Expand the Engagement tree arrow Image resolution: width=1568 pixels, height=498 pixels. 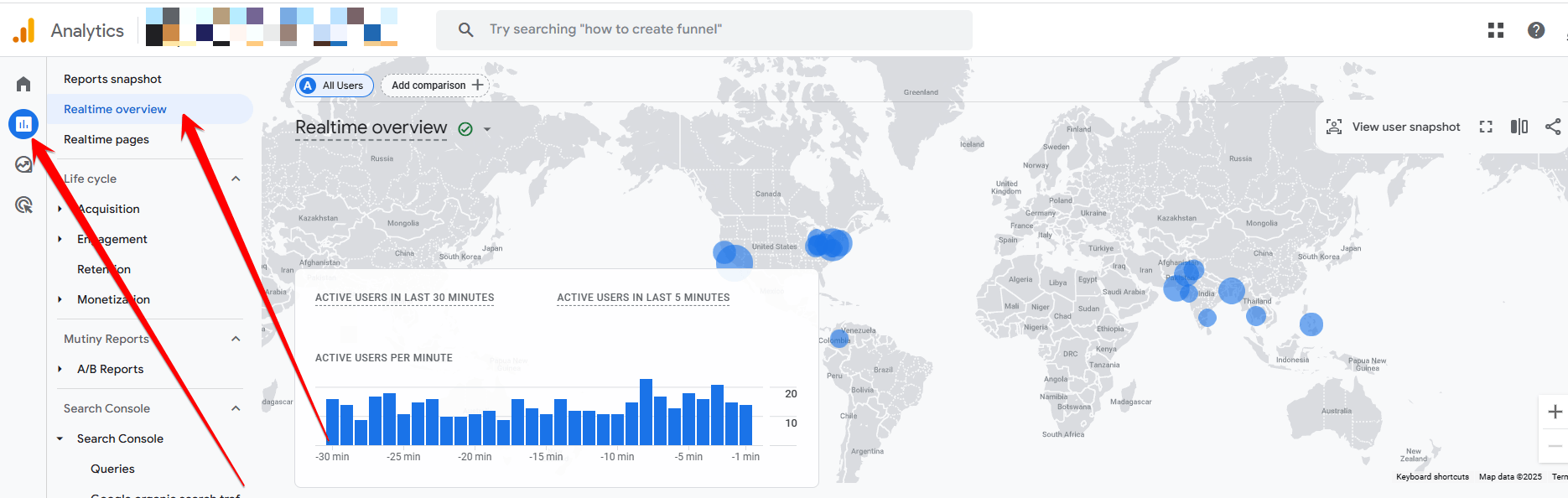[60, 239]
